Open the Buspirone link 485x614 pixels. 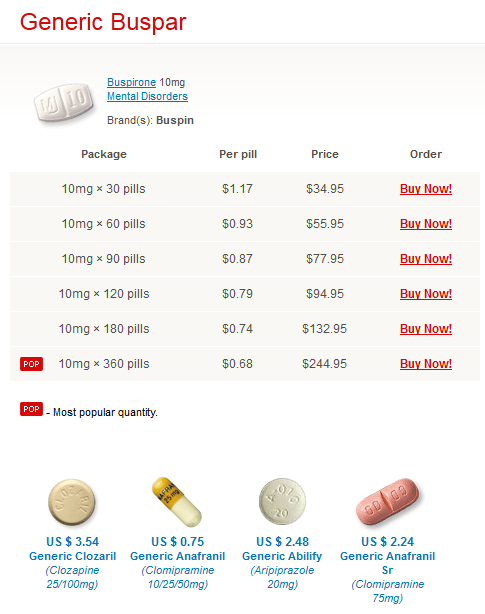point(132,82)
